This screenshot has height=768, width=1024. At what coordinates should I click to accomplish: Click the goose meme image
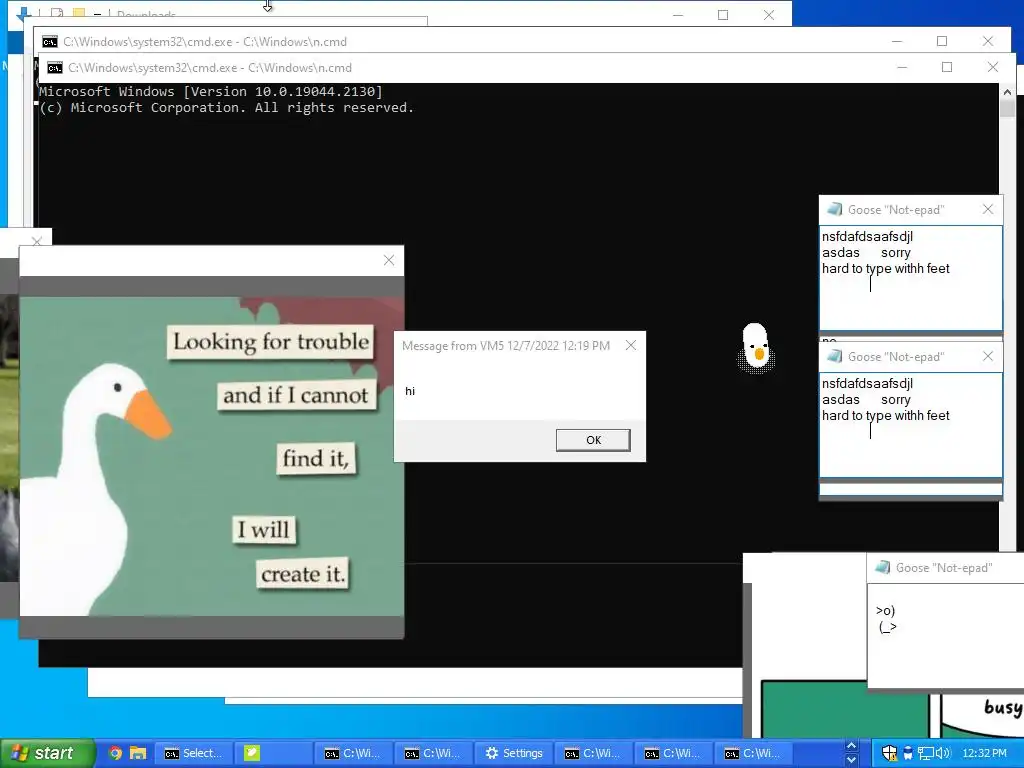pyautogui.click(x=212, y=456)
